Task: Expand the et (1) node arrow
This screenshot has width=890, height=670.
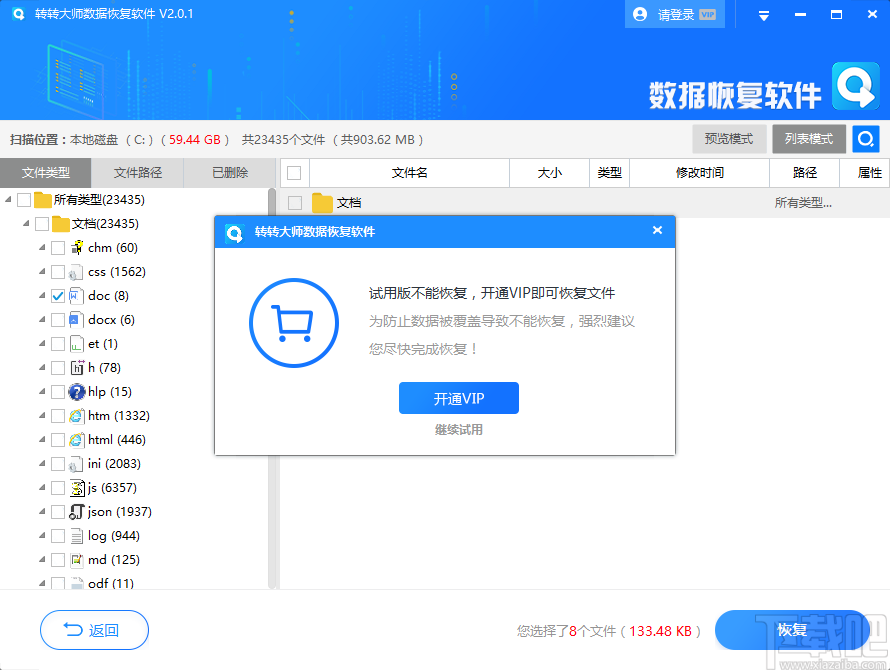Action: tap(42, 343)
